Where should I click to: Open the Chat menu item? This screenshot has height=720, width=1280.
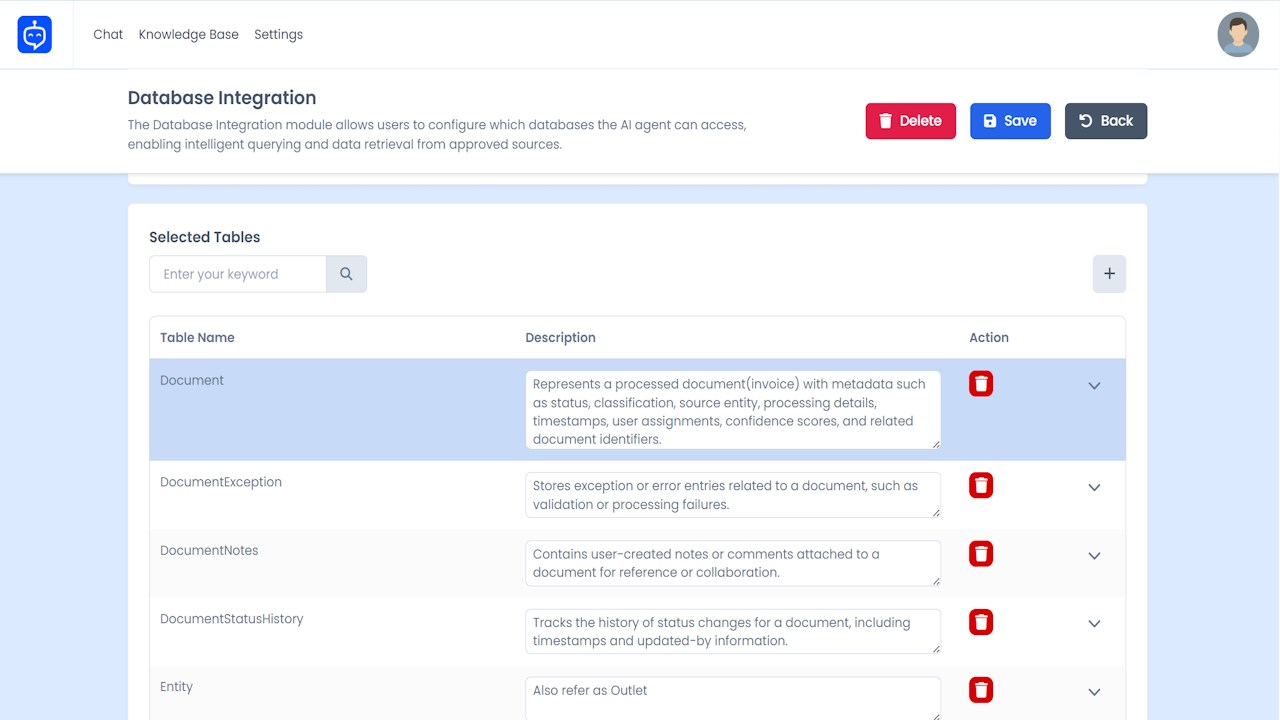click(108, 35)
